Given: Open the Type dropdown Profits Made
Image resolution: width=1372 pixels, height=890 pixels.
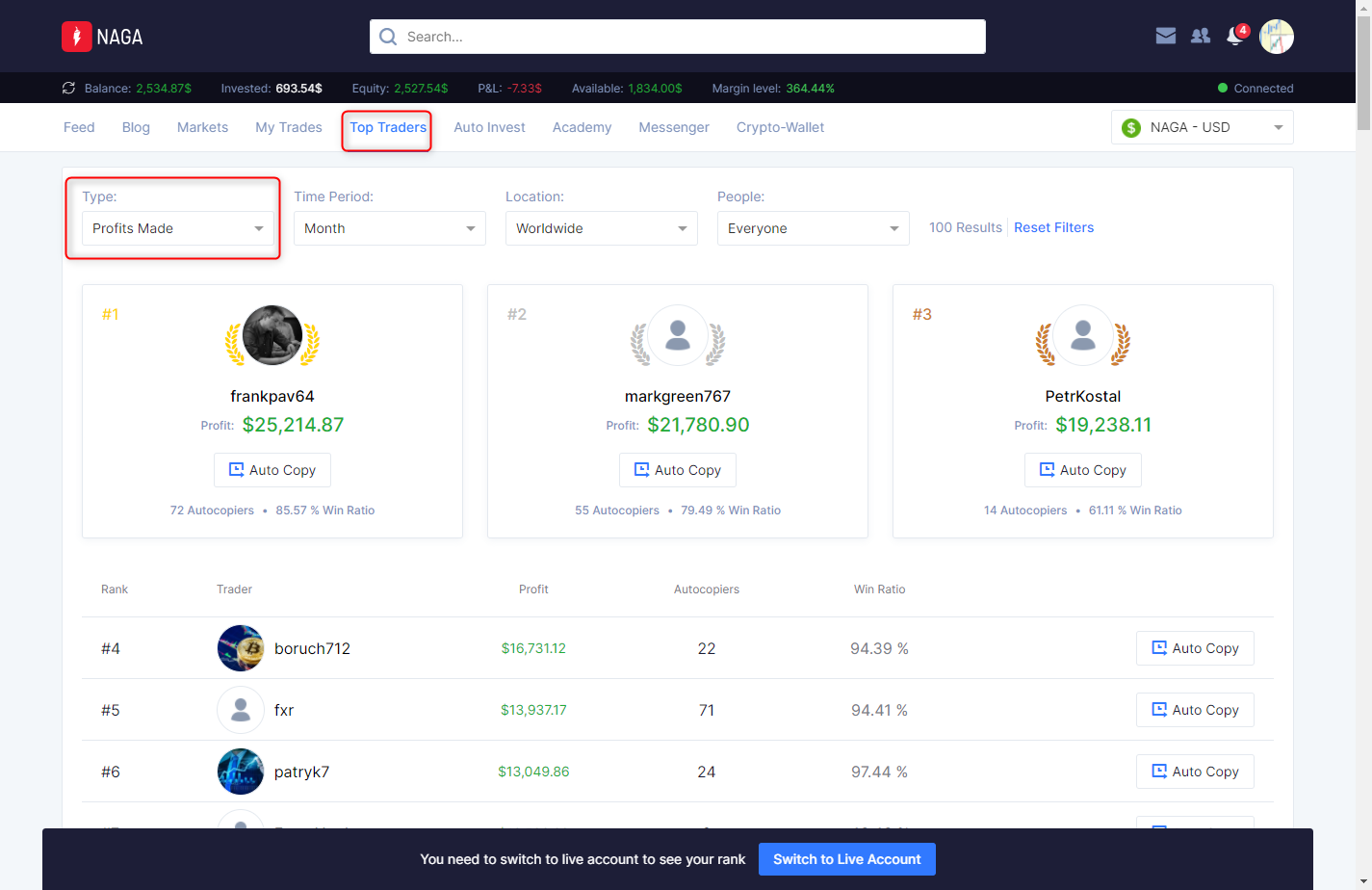Looking at the screenshot, I should click(x=178, y=228).
